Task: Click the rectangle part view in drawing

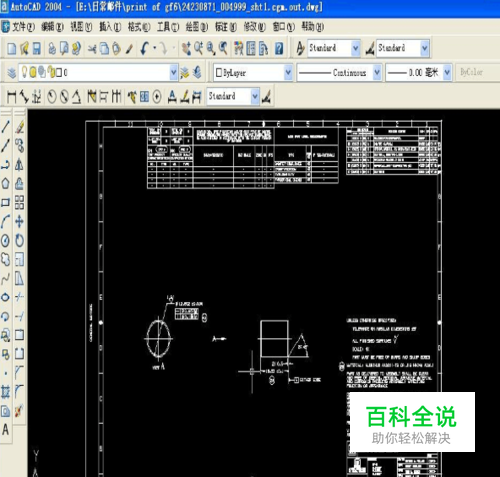Action: [274, 339]
